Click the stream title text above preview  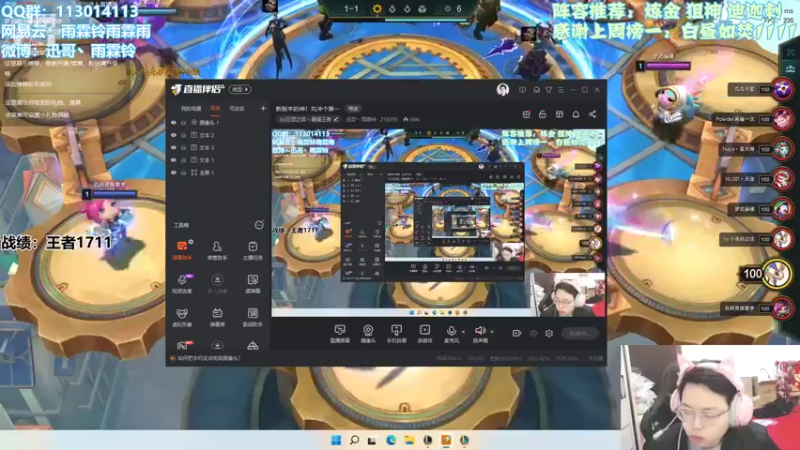point(307,109)
